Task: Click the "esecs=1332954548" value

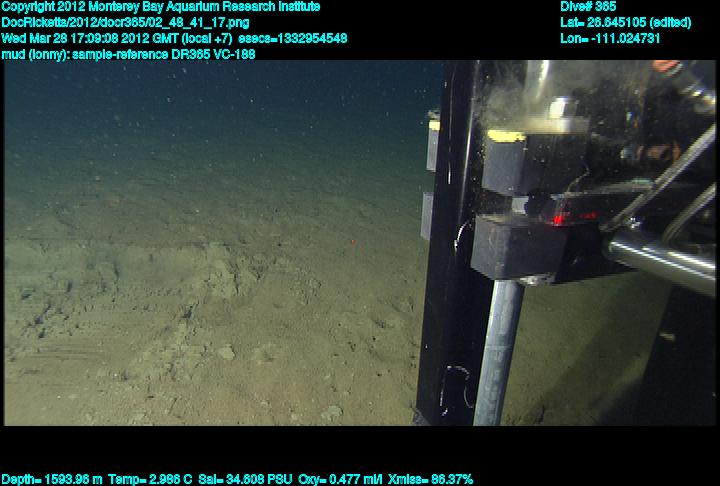Action: (292, 38)
